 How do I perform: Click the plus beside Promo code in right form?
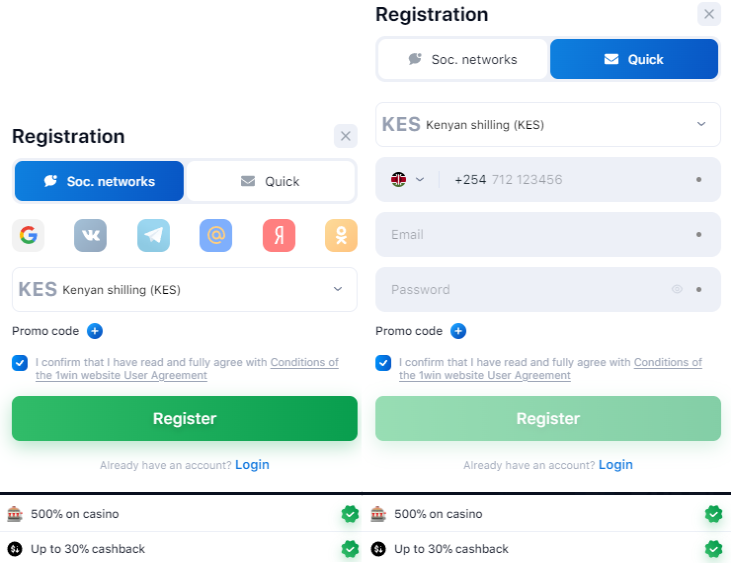pos(458,331)
